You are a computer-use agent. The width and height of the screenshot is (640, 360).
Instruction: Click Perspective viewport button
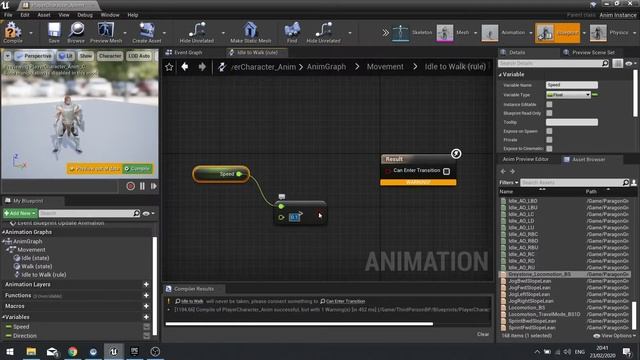point(34,56)
